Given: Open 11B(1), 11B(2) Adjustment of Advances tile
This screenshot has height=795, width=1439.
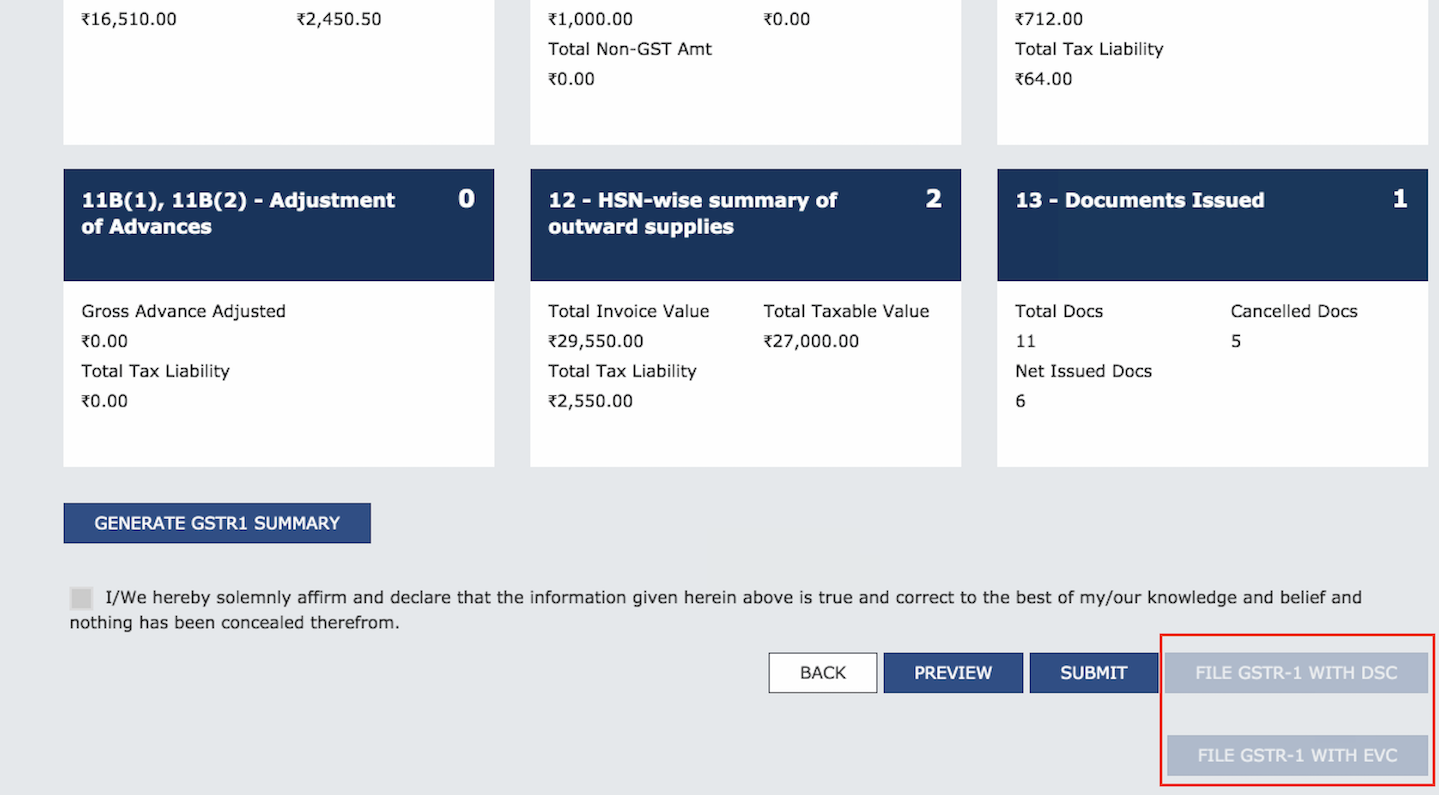Looking at the screenshot, I should tap(238, 213).
